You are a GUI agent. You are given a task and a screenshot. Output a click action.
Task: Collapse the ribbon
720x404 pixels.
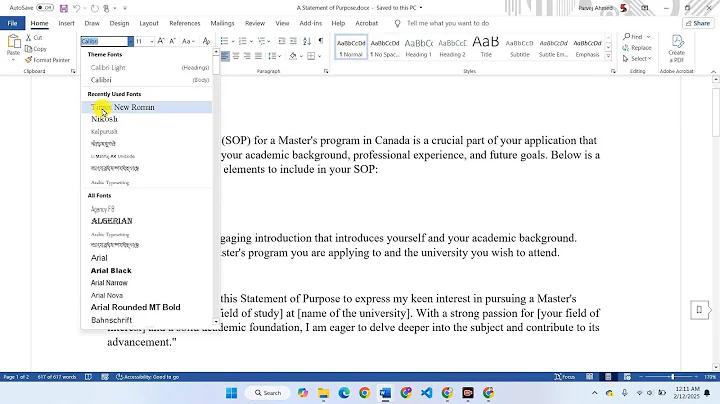tap(713, 72)
